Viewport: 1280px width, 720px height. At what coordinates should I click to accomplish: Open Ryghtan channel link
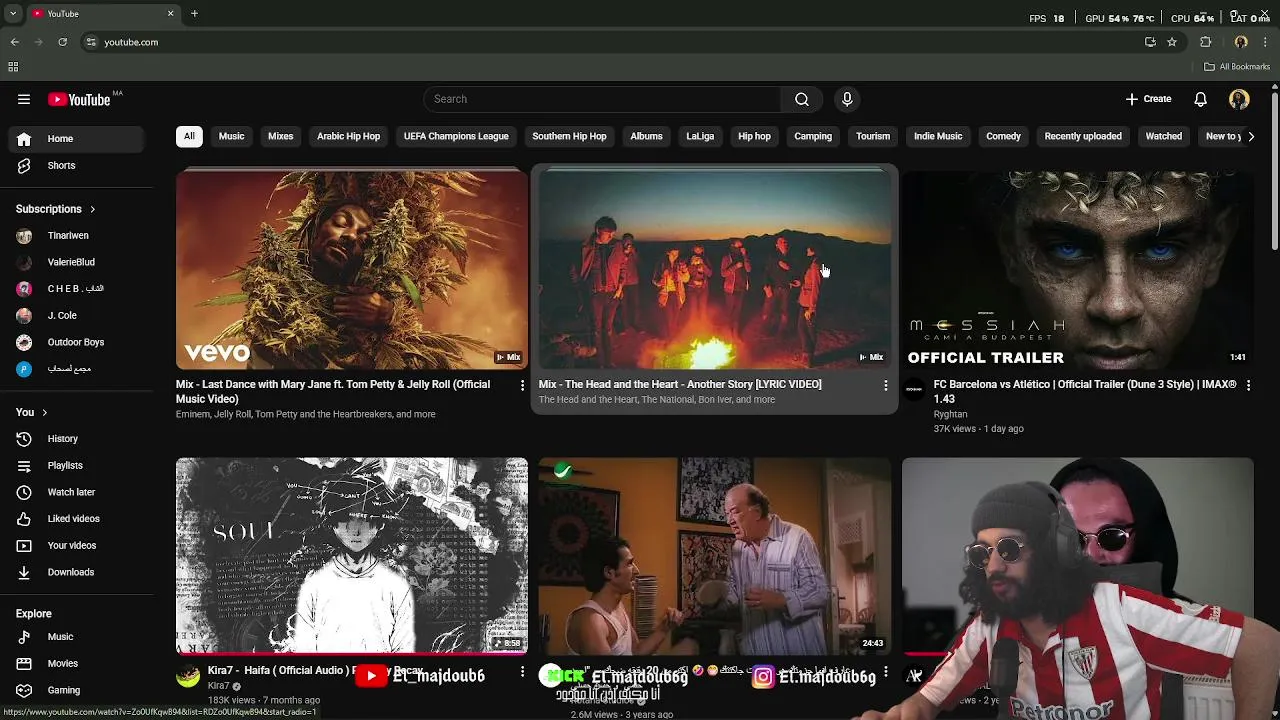[x=950, y=414]
